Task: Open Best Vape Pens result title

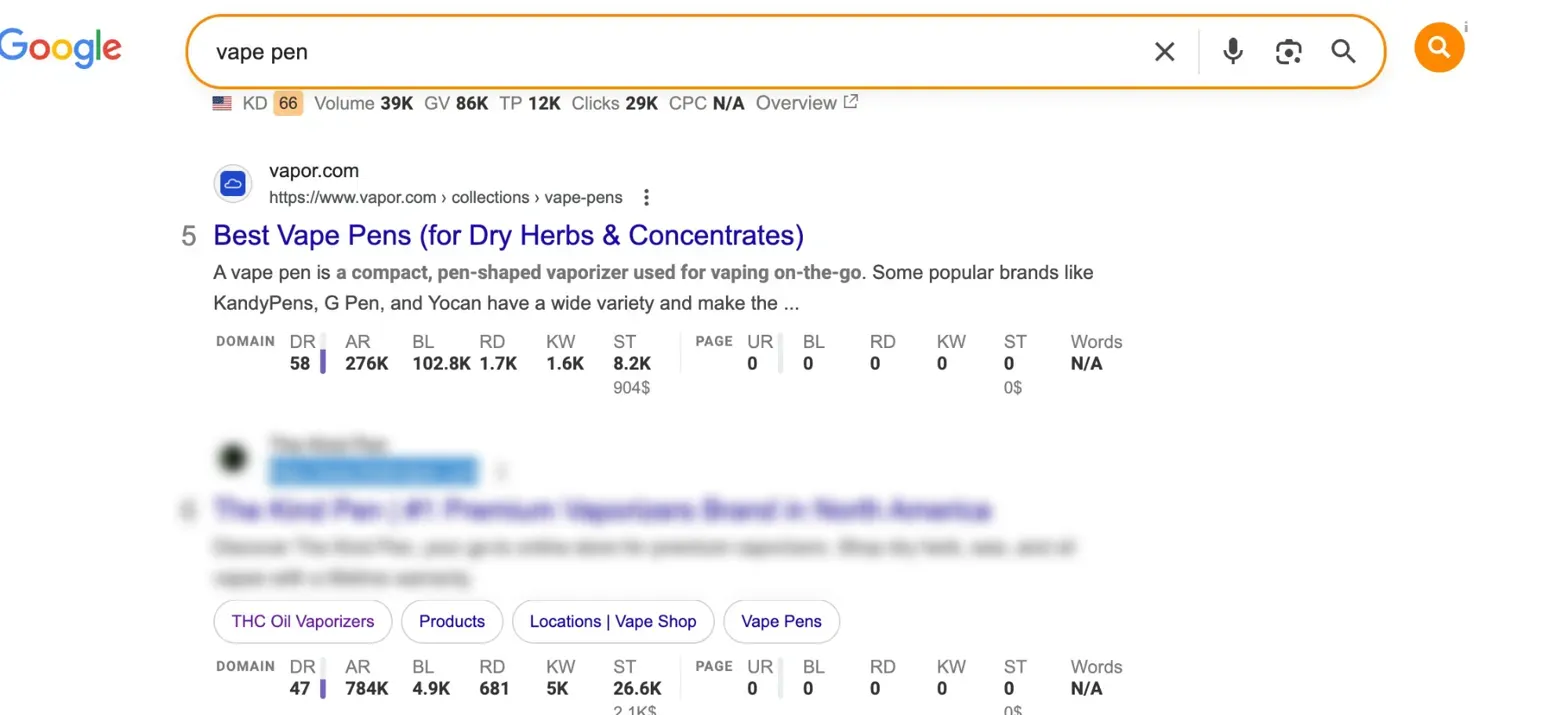Action: pyautogui.click(x=508, y=236)
